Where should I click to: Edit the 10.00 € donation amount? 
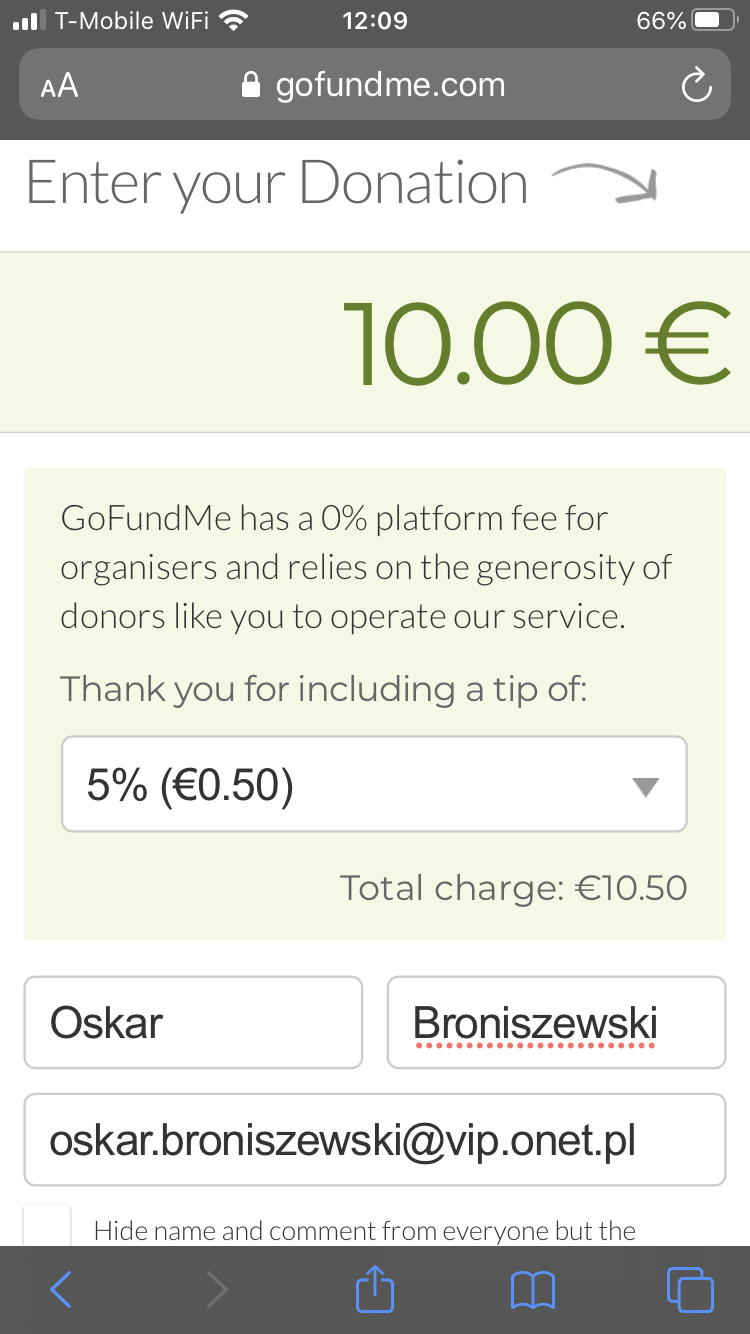[x=536, y=343]
